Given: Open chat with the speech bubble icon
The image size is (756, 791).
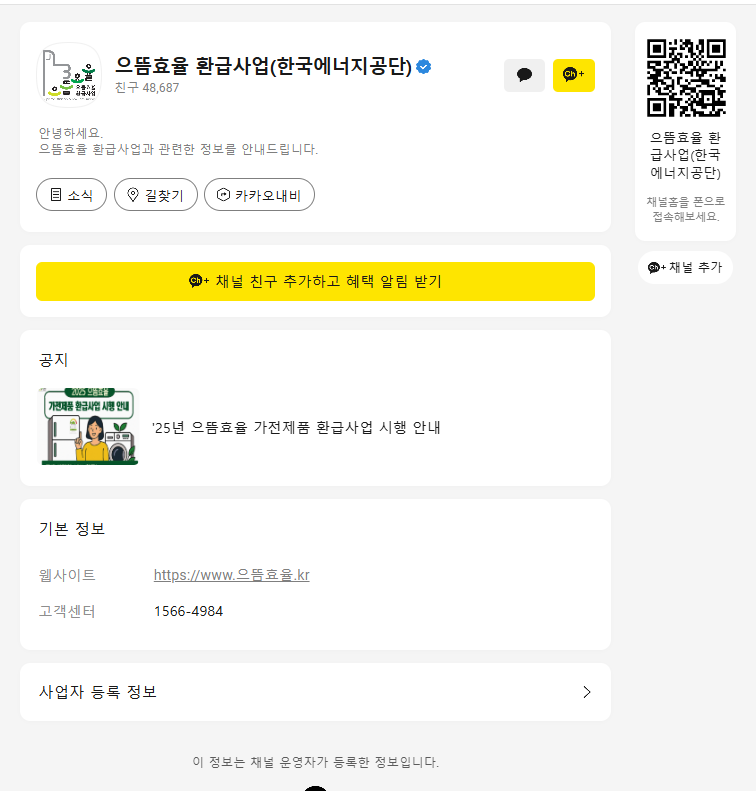Looking at the screenshot, I should click(x=524, y=75).
